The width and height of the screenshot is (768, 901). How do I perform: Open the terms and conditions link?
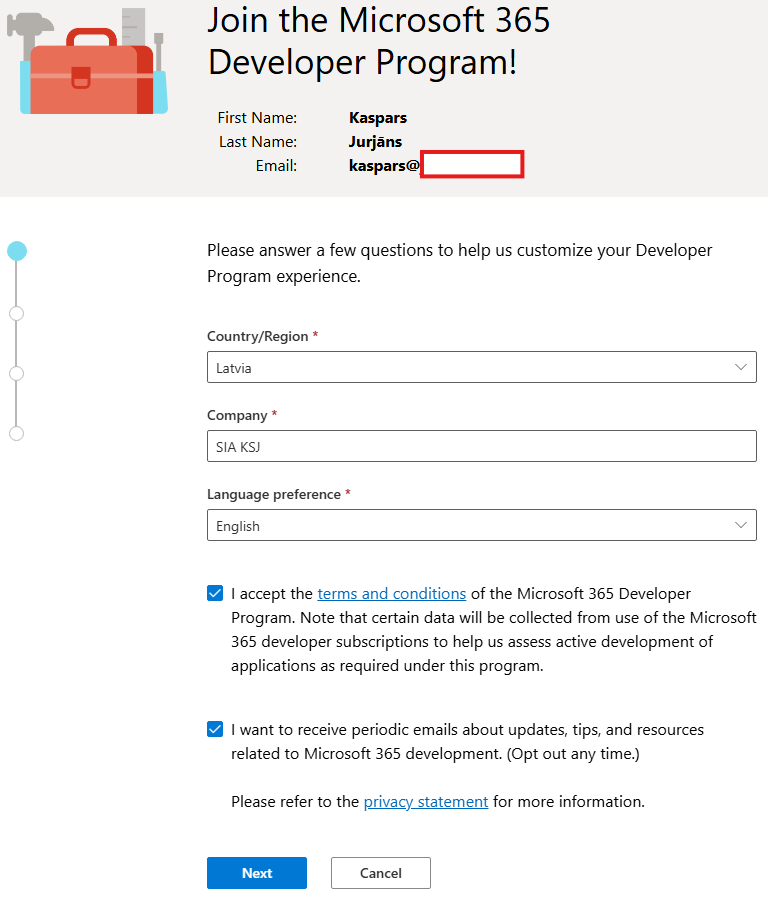point(391,593)
